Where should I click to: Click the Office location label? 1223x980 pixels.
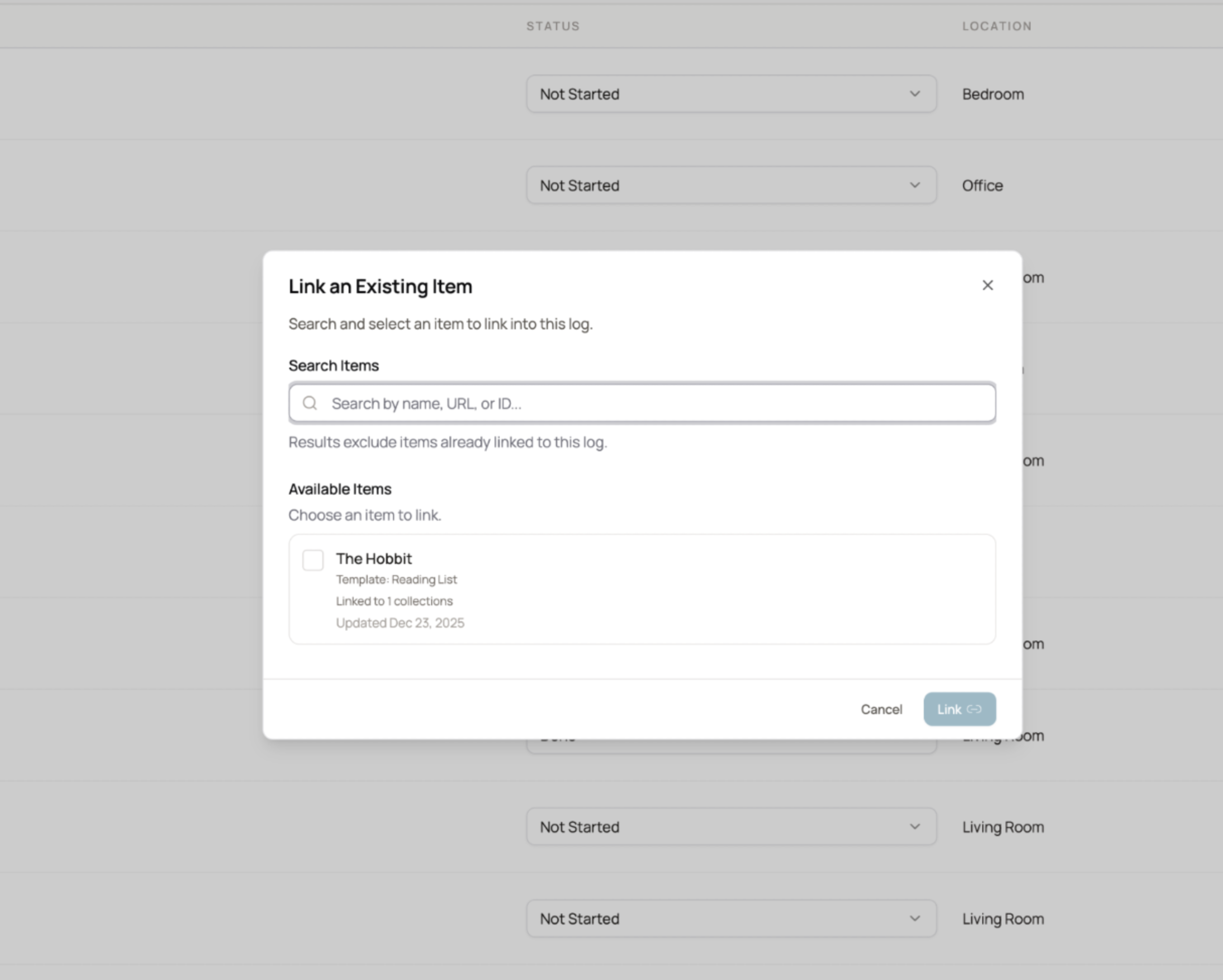[x=982, y=185]
